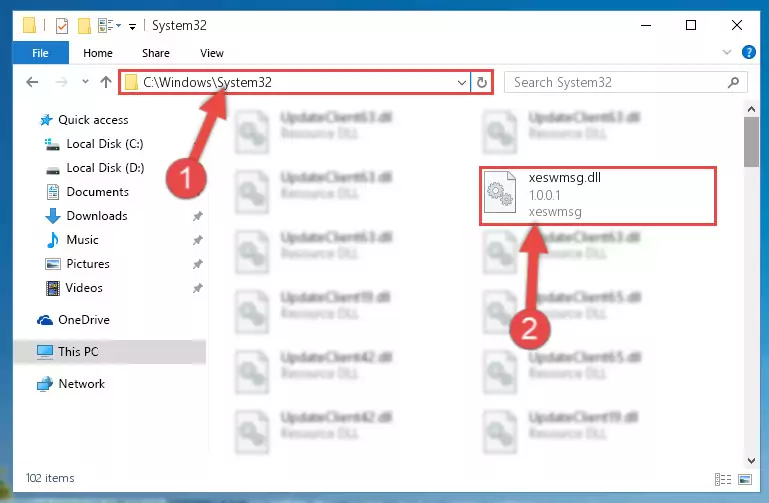Click the pin icon next to Downloads
The image size is (769, 503).
coord(198,216)
